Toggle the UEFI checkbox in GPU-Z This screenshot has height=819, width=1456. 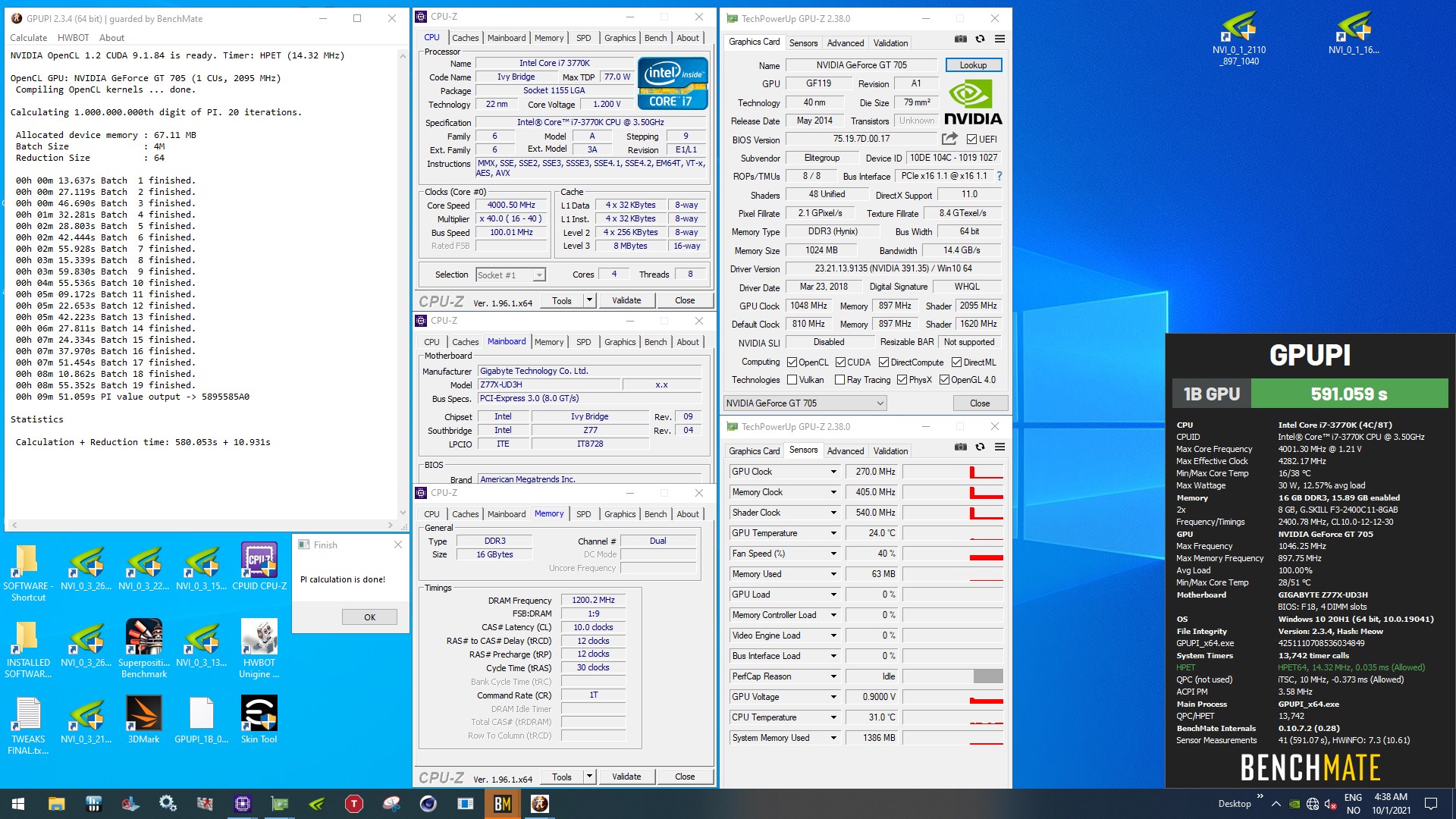971,139
